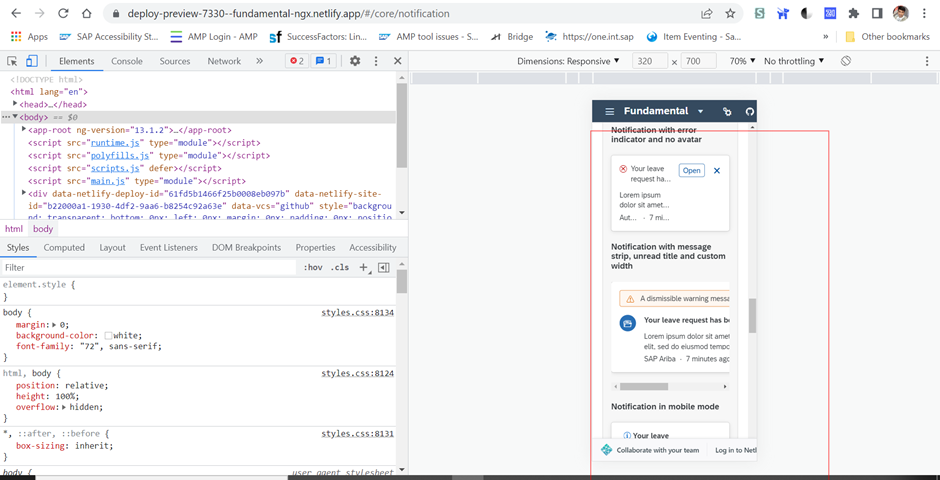Open the No throttling dropdown
This screenshot has height=480, width=940.
pyautogui.click(x=794, y=61)
